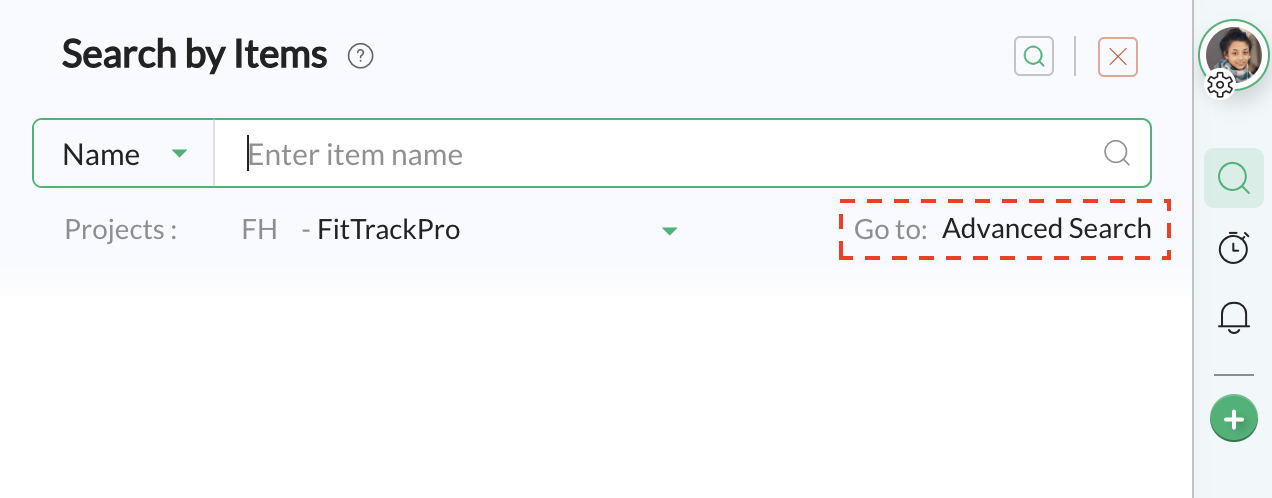Open the timer stopwatch icon in sidebar
1272x498 pixels.
click(x=1234, y=247)
